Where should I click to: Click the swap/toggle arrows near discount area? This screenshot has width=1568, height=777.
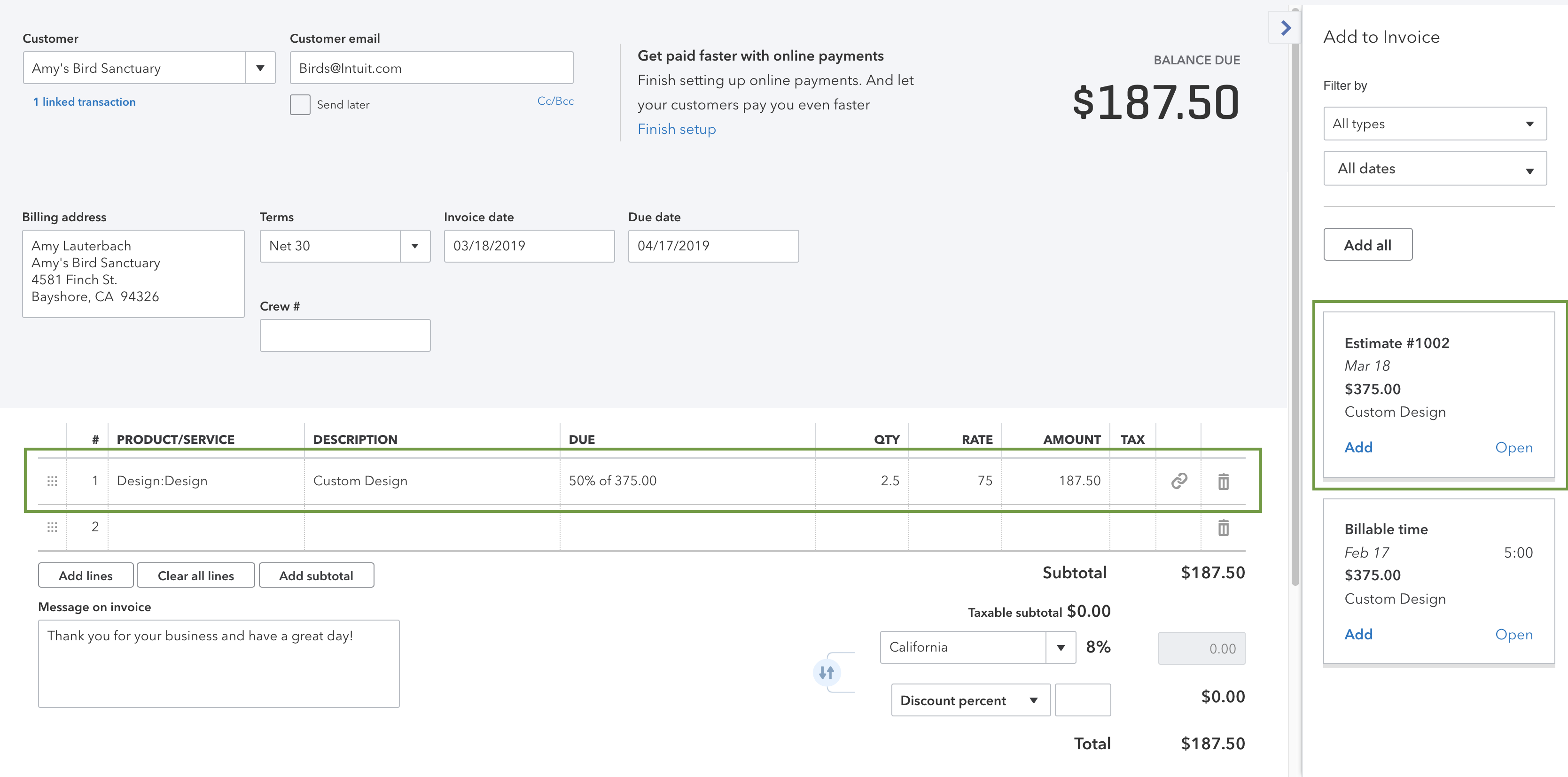(827, 672)
